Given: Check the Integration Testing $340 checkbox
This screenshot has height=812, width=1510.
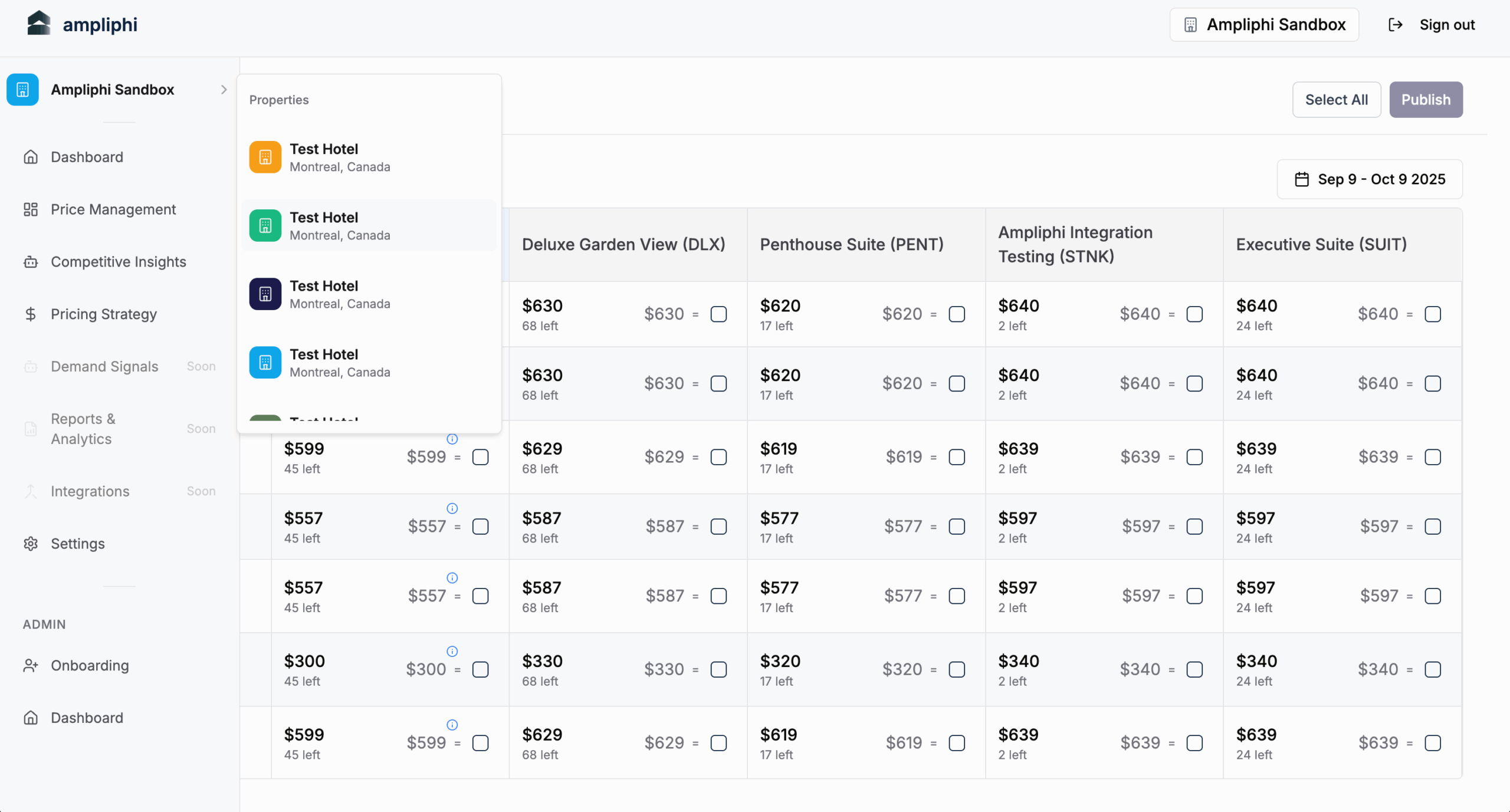Looking at the screenshot, I should click(1194, 669).
